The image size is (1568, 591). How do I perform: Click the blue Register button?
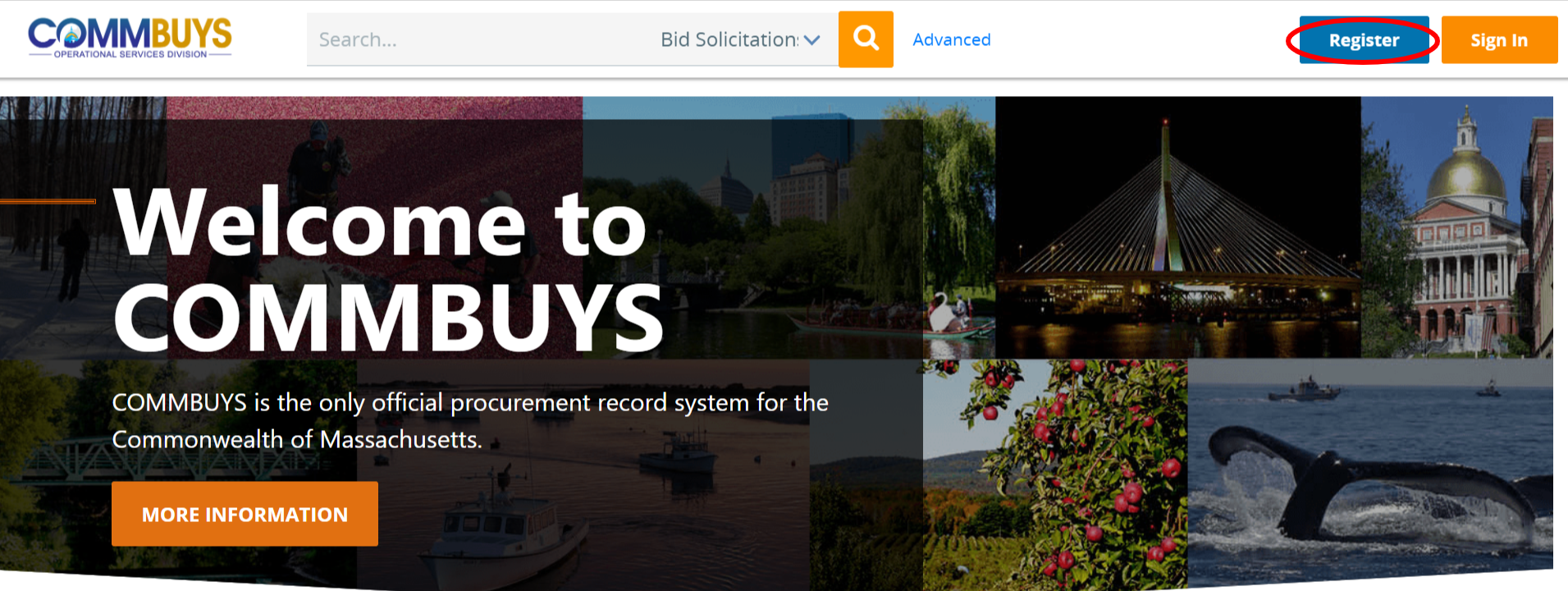(x=1364, y=40)
